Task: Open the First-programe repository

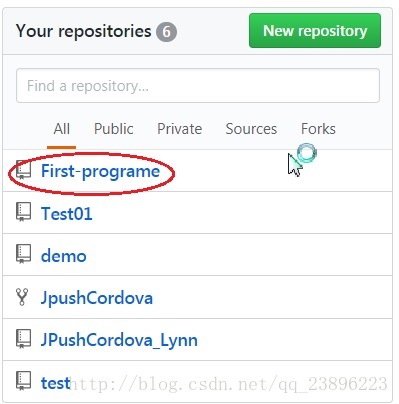Action: [x=100, y=171]
